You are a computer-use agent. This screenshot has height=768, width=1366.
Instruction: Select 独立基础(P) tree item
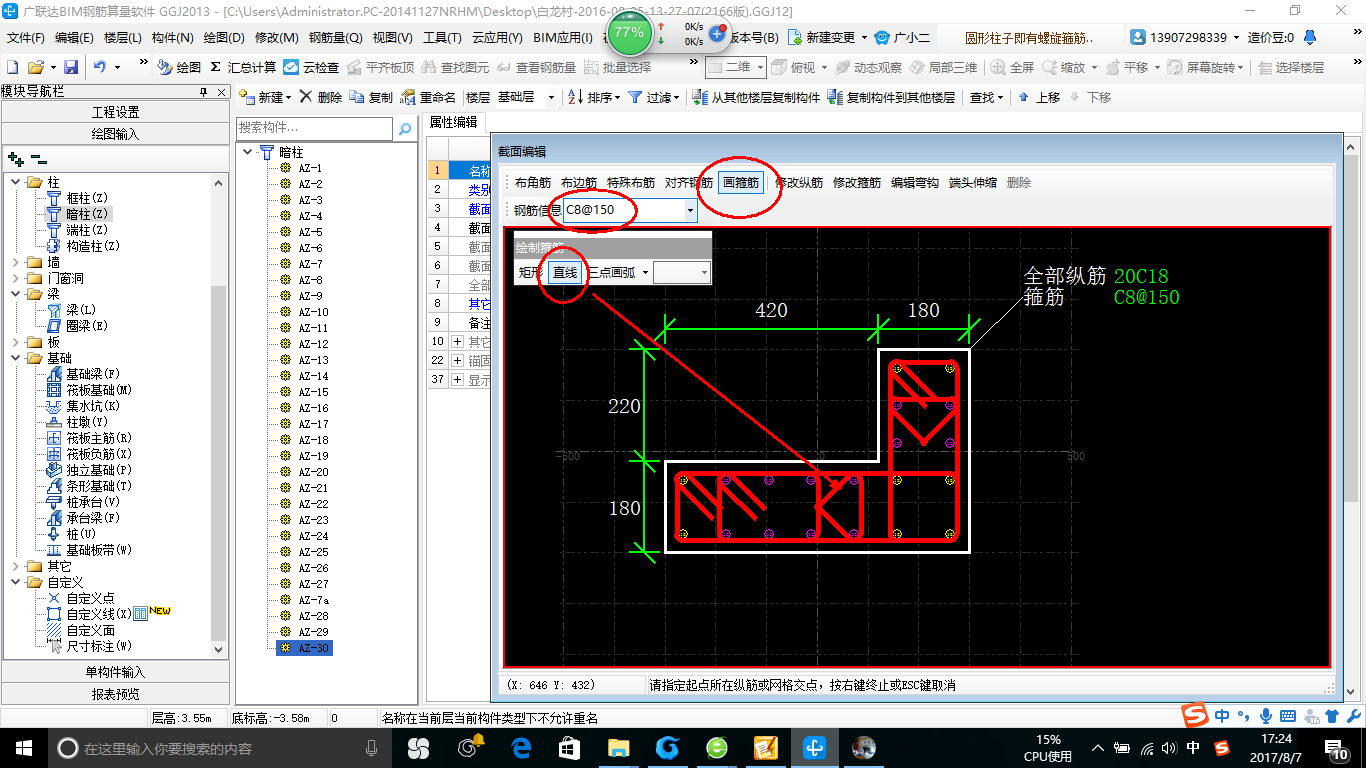89,470
